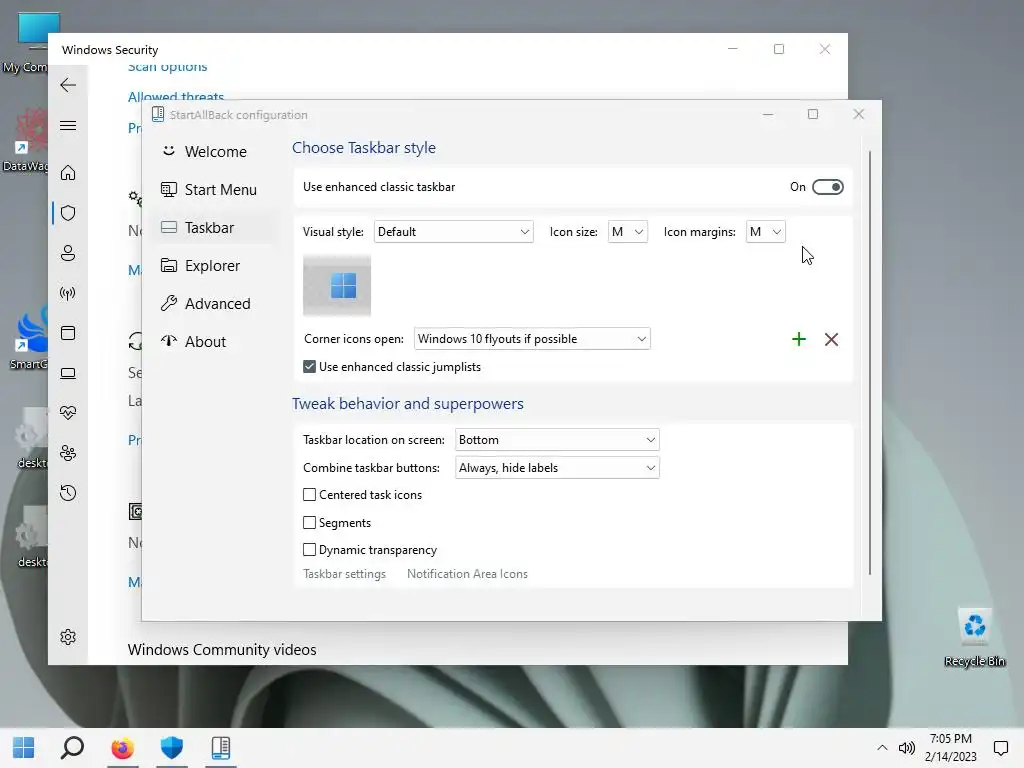1024x768 pixels.
Task: Select Virus & threat protection shield icon
Action: tap(68, 213)
